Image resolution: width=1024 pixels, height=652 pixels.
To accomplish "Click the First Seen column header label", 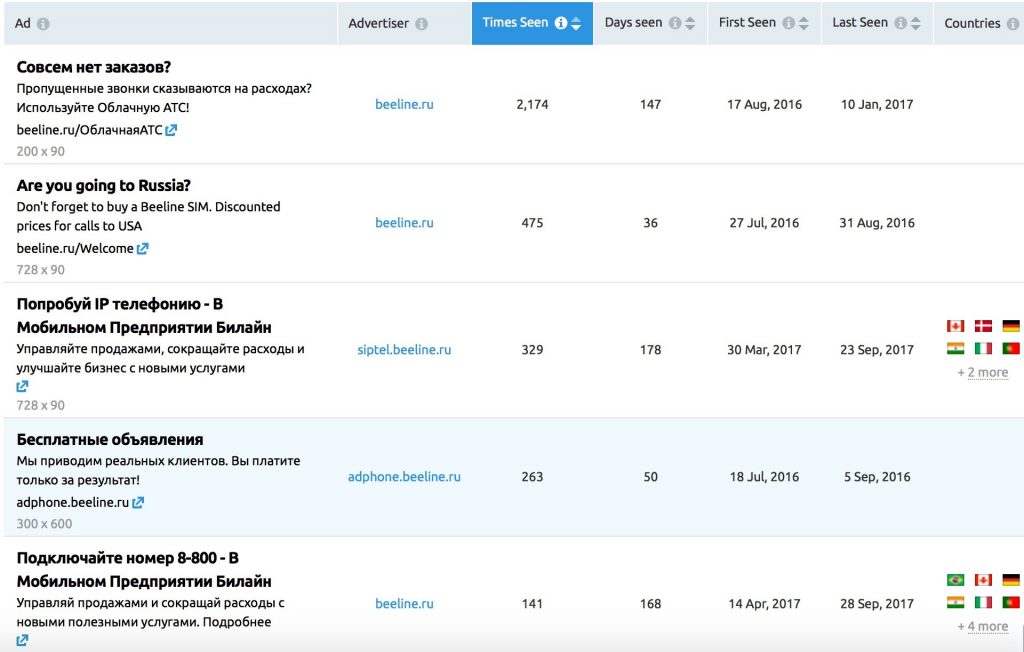I will point(747,22).
